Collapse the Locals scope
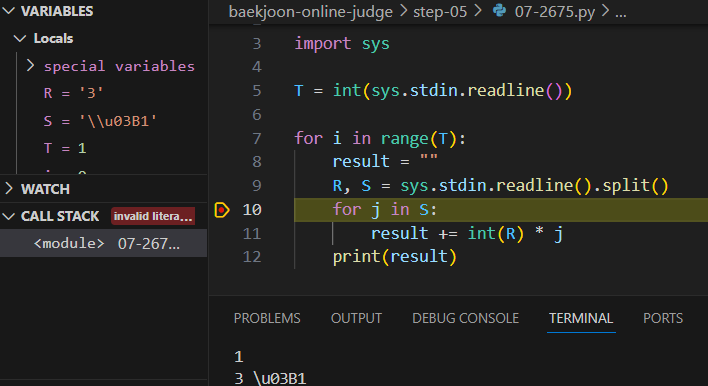The height and width of the screenshot is (386, 708). (x=20, y=38)
